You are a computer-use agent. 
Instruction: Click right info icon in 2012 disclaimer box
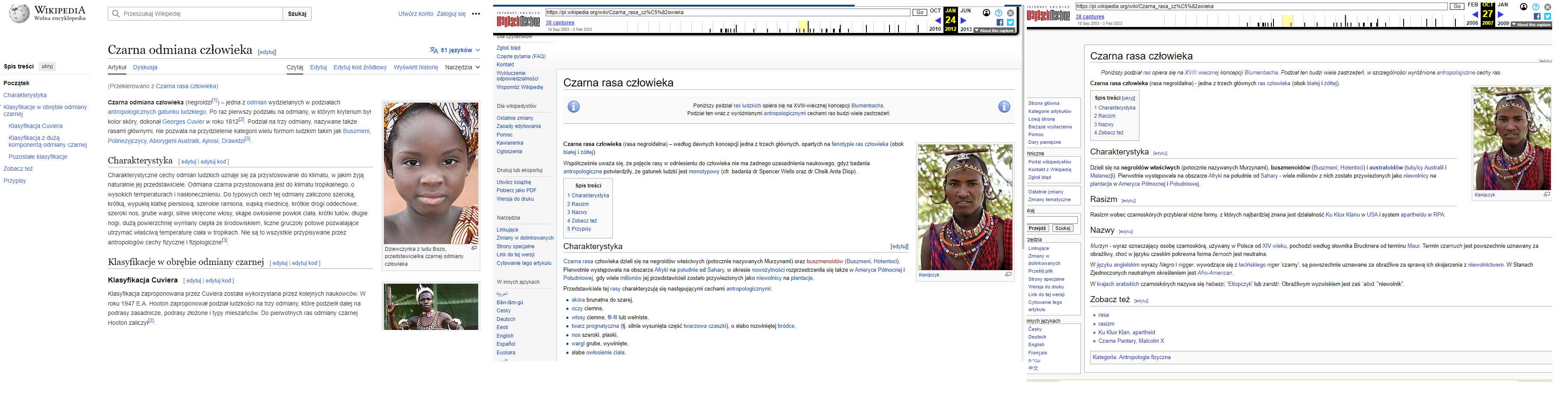[x=1004, y=107]
